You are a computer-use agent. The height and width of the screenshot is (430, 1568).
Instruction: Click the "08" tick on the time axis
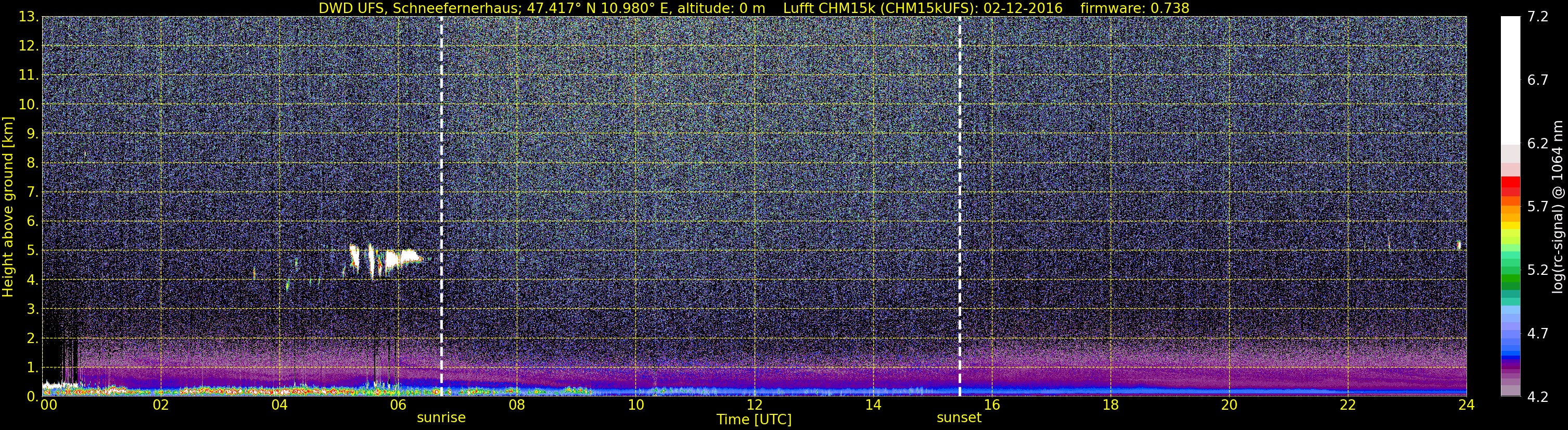[517, 406]
